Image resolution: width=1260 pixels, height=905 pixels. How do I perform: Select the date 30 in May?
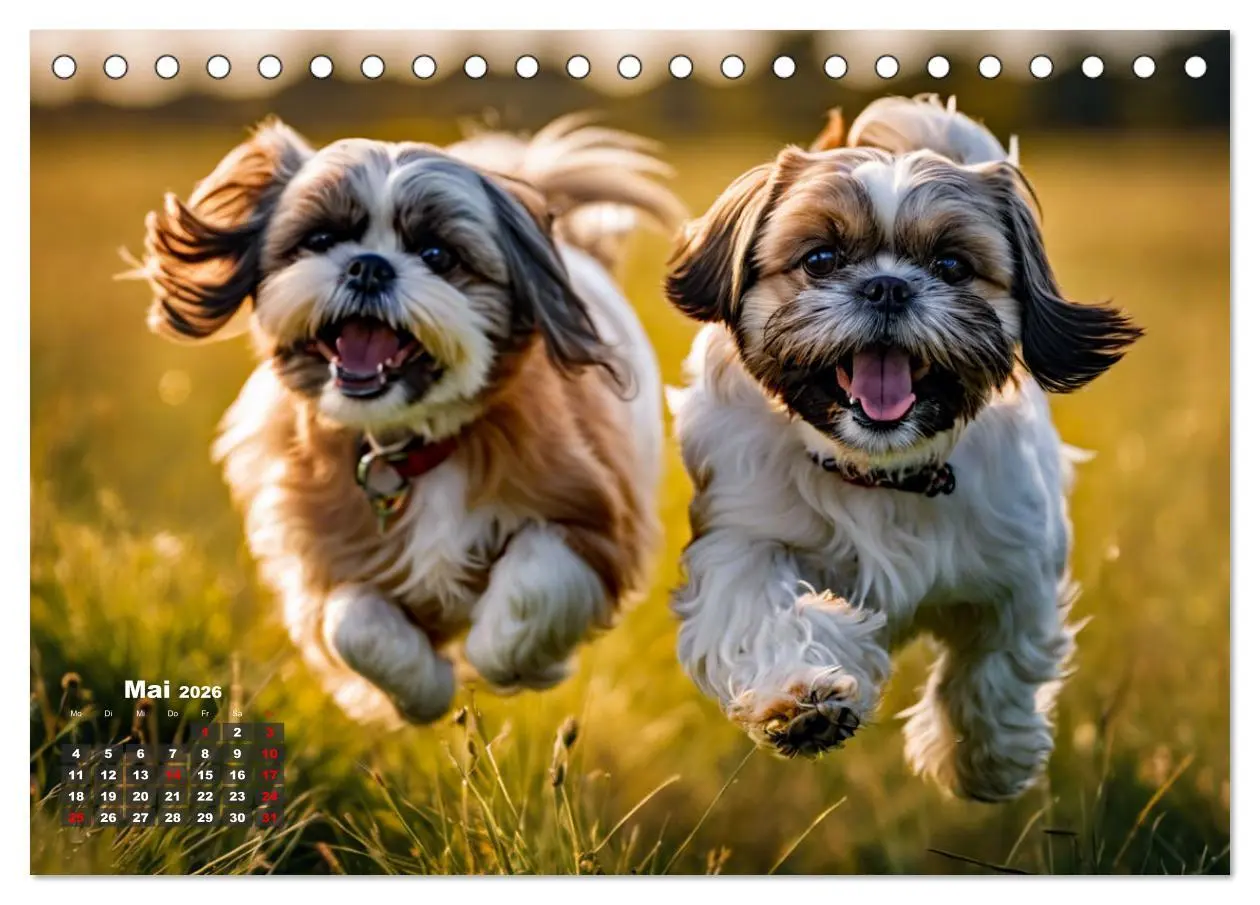[237, 818]
